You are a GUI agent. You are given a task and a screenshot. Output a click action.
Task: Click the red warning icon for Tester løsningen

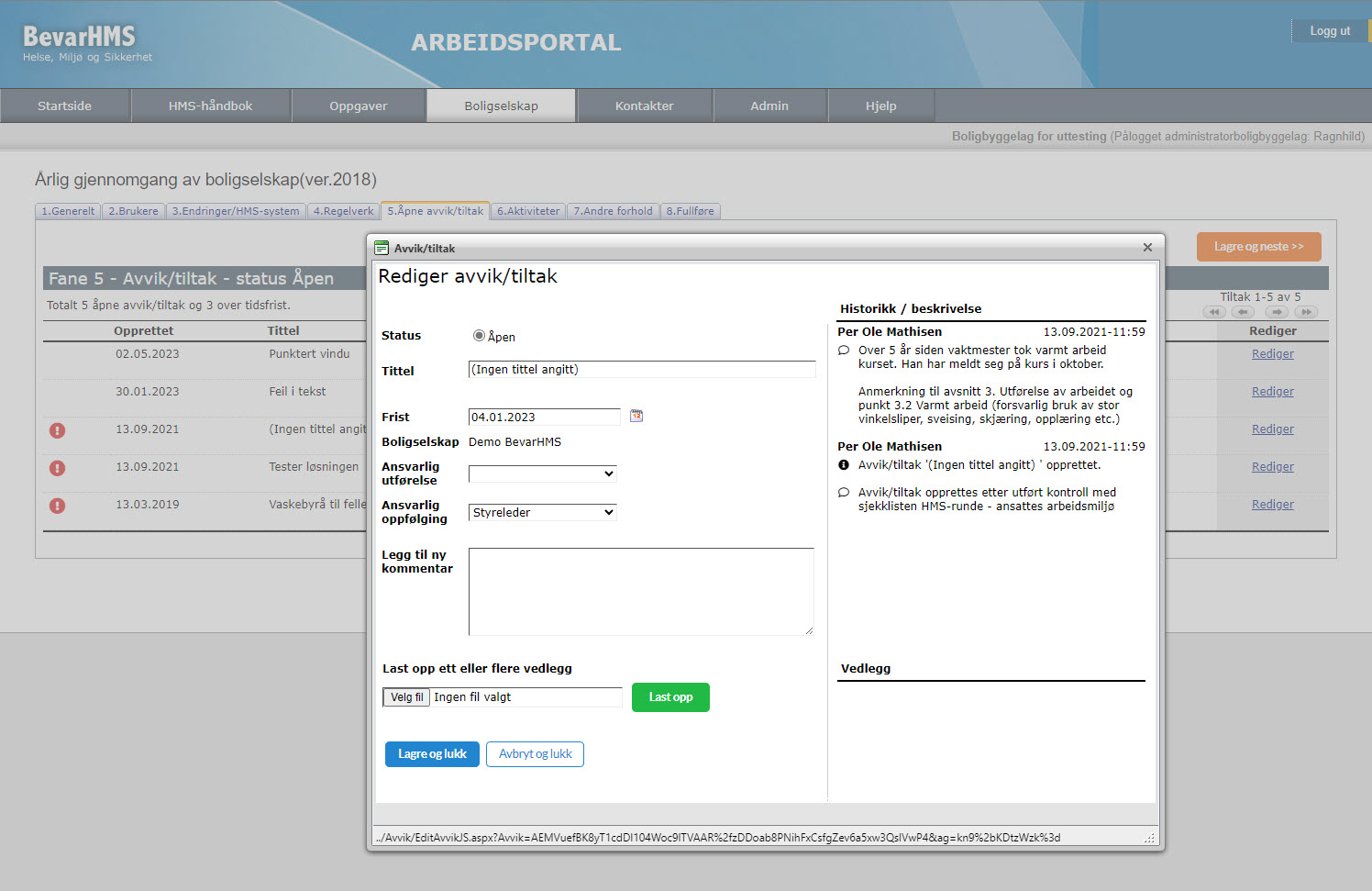57,468
